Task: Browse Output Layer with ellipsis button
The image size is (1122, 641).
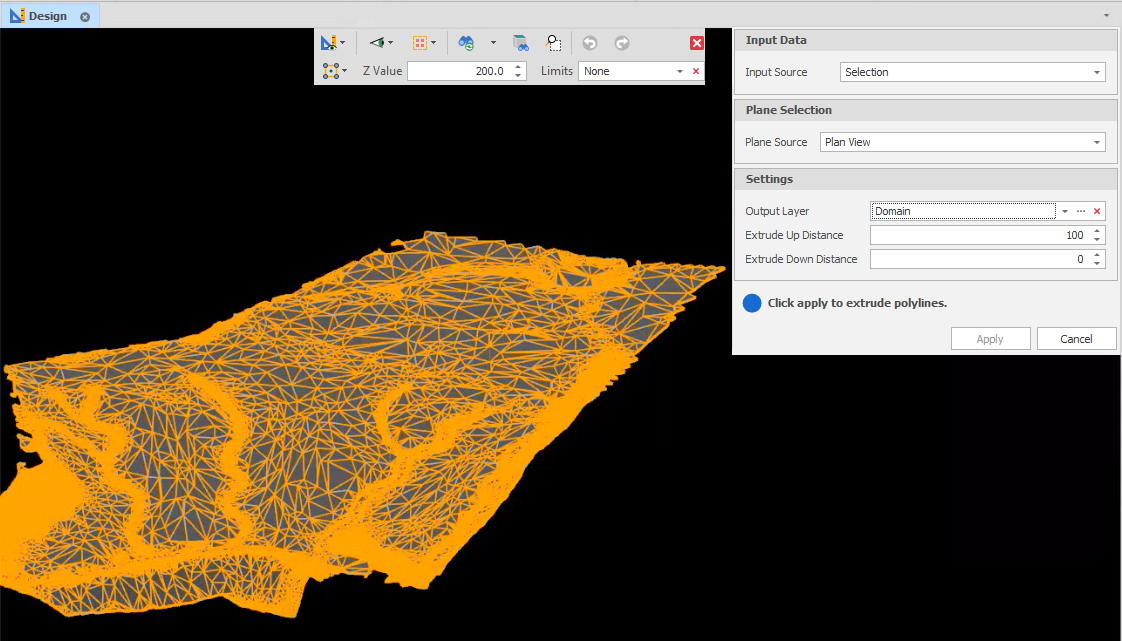Action: pos(1081,211)
